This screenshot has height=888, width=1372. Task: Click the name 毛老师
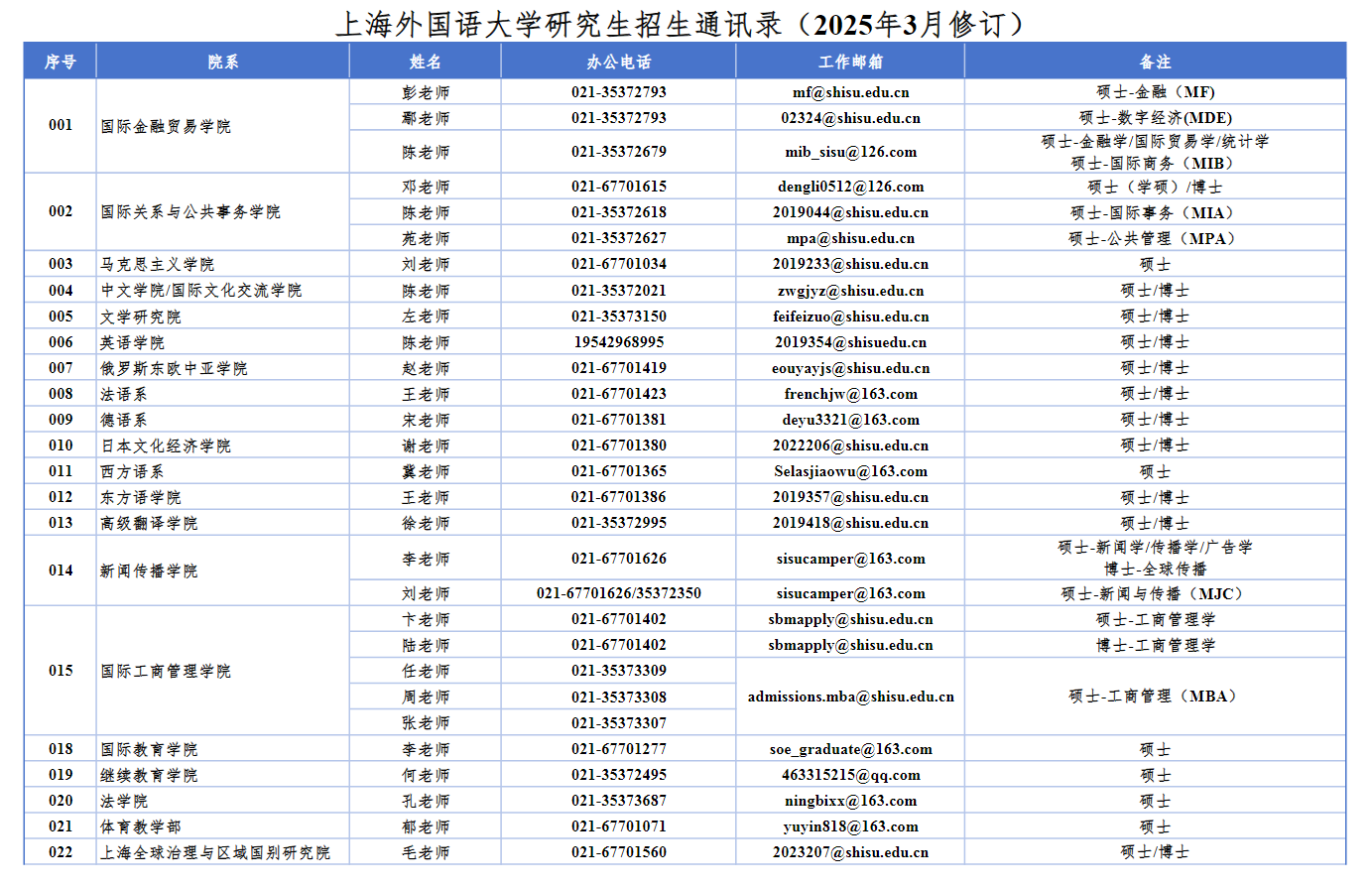426,852
